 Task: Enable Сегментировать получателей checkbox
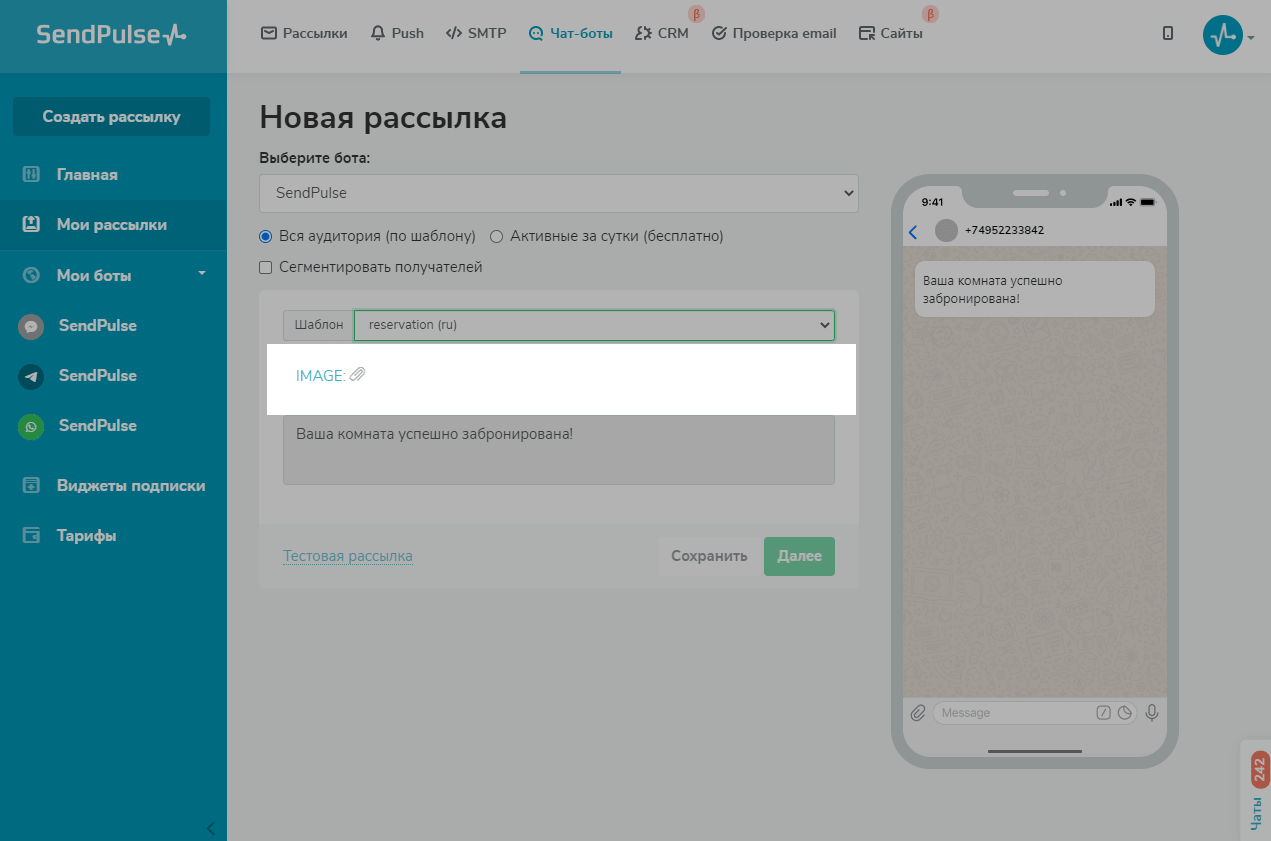[265, 267]
